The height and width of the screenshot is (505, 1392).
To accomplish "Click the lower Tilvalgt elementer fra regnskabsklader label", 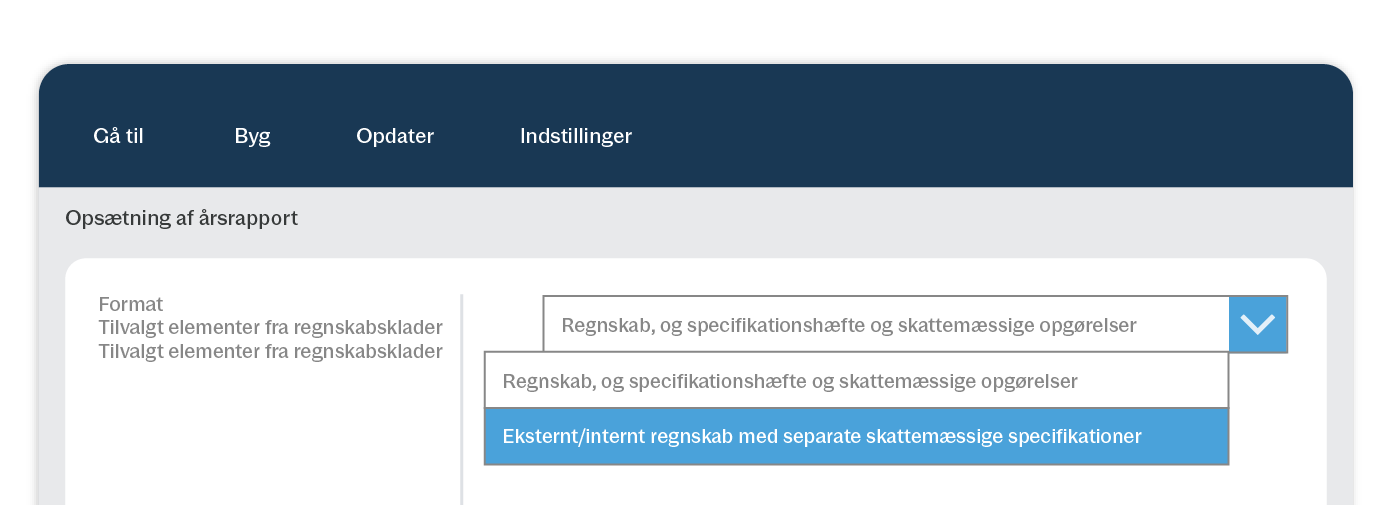I will click(270, 352).
